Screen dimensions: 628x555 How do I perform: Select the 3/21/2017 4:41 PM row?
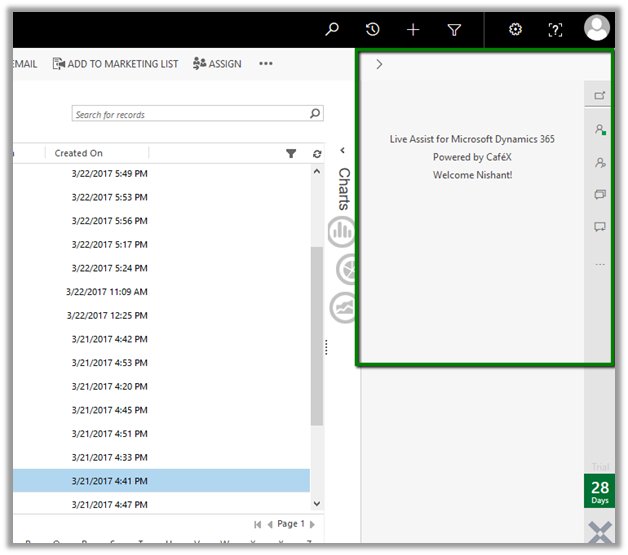click(x=110, y=481)
